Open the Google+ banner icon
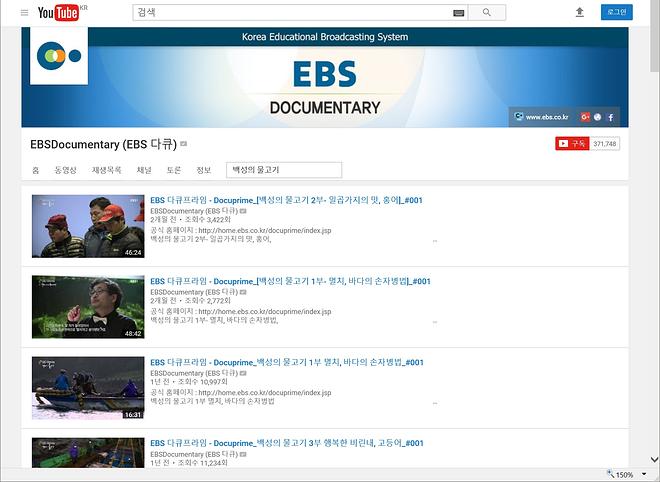 (x=585, y=117)
